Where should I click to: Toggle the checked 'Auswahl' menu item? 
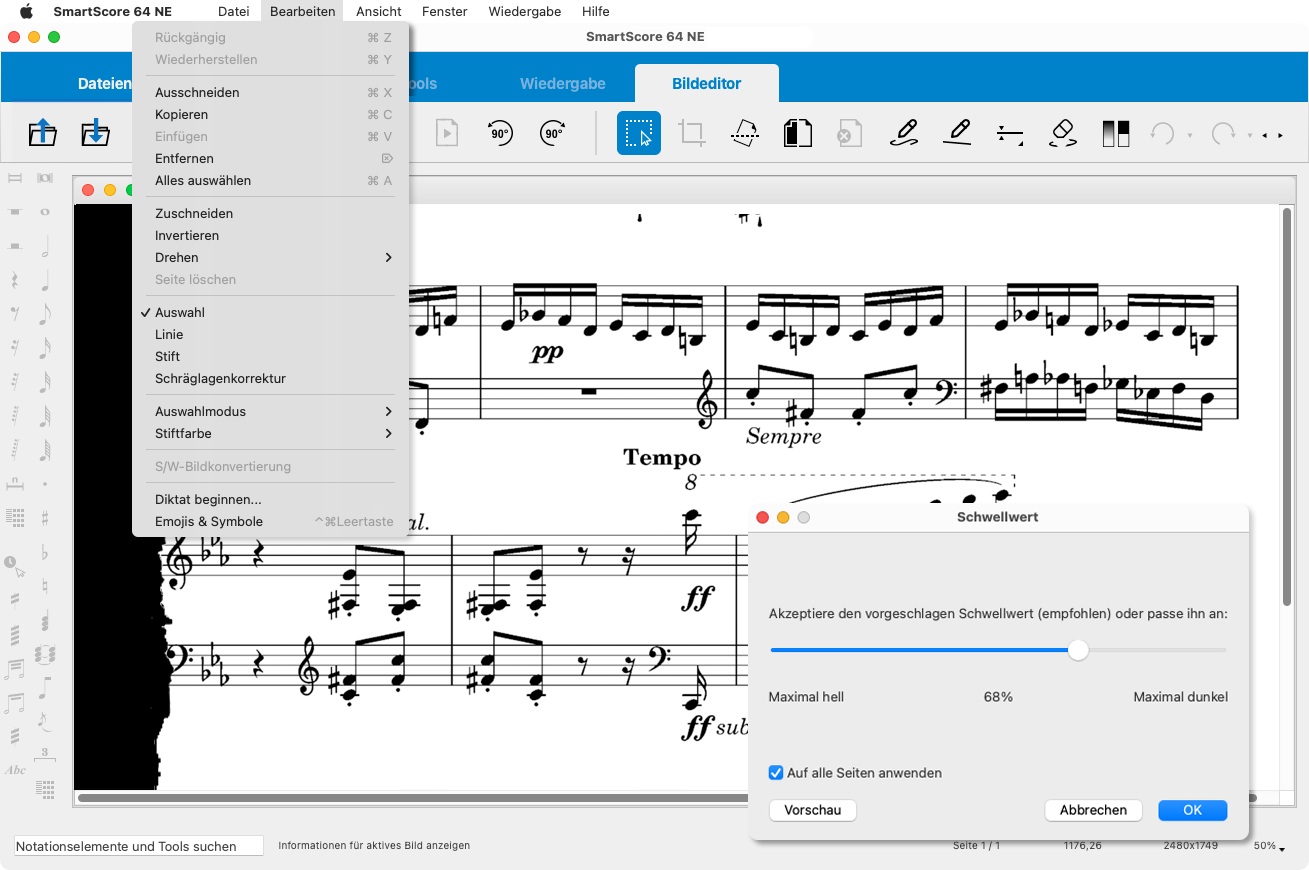point(180,313)
